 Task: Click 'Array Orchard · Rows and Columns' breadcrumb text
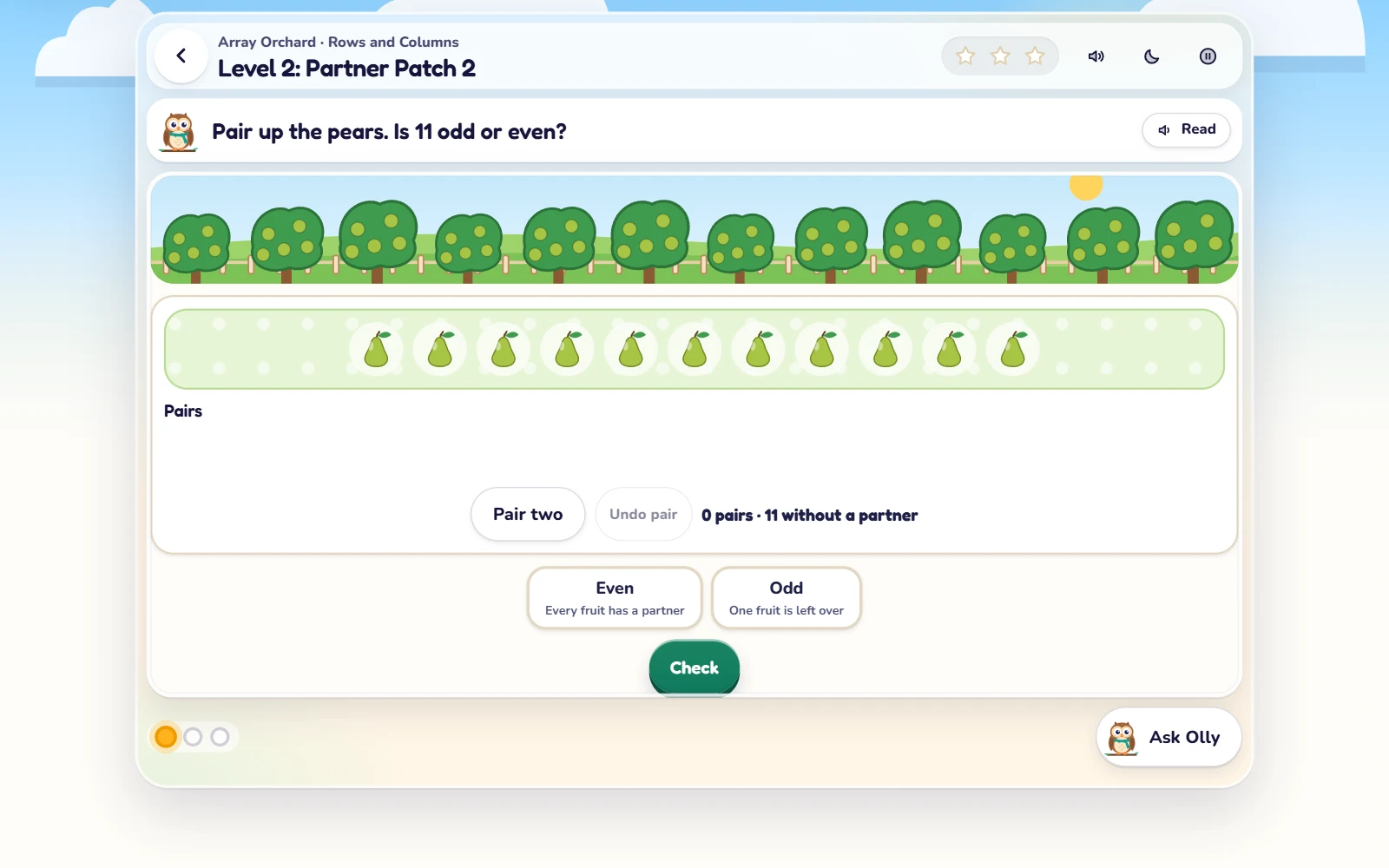339,42
